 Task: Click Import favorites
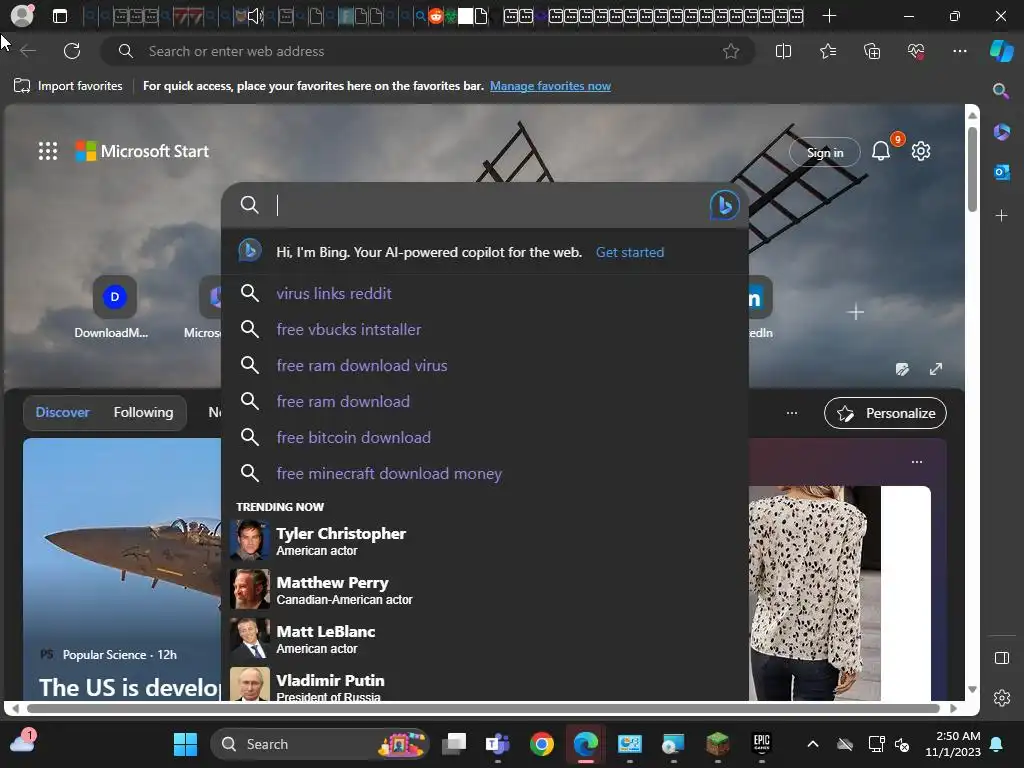pyautogui.click(x=68, y=86)
